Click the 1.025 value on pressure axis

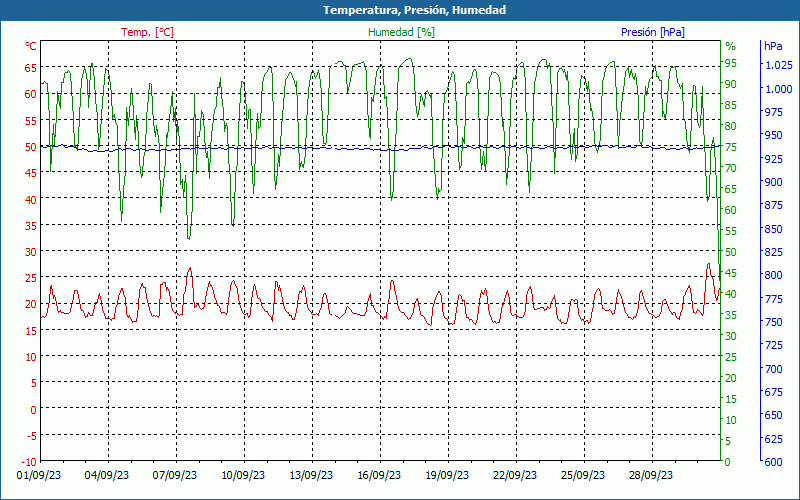coord(779,65)
